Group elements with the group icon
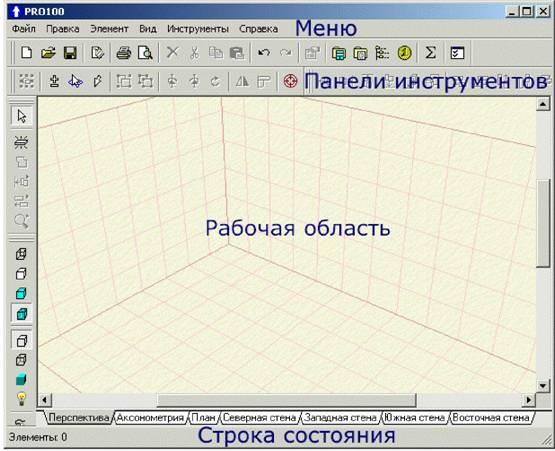The image size is (555, 451). point(124,81)
